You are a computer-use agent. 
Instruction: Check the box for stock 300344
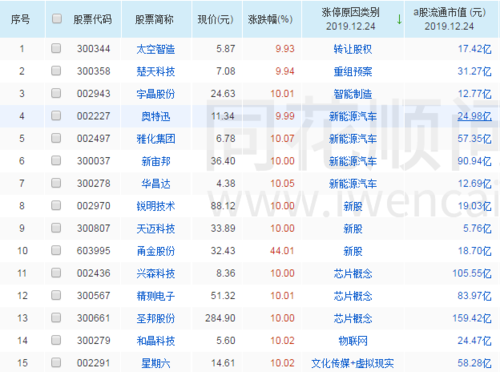coord(56,48)
